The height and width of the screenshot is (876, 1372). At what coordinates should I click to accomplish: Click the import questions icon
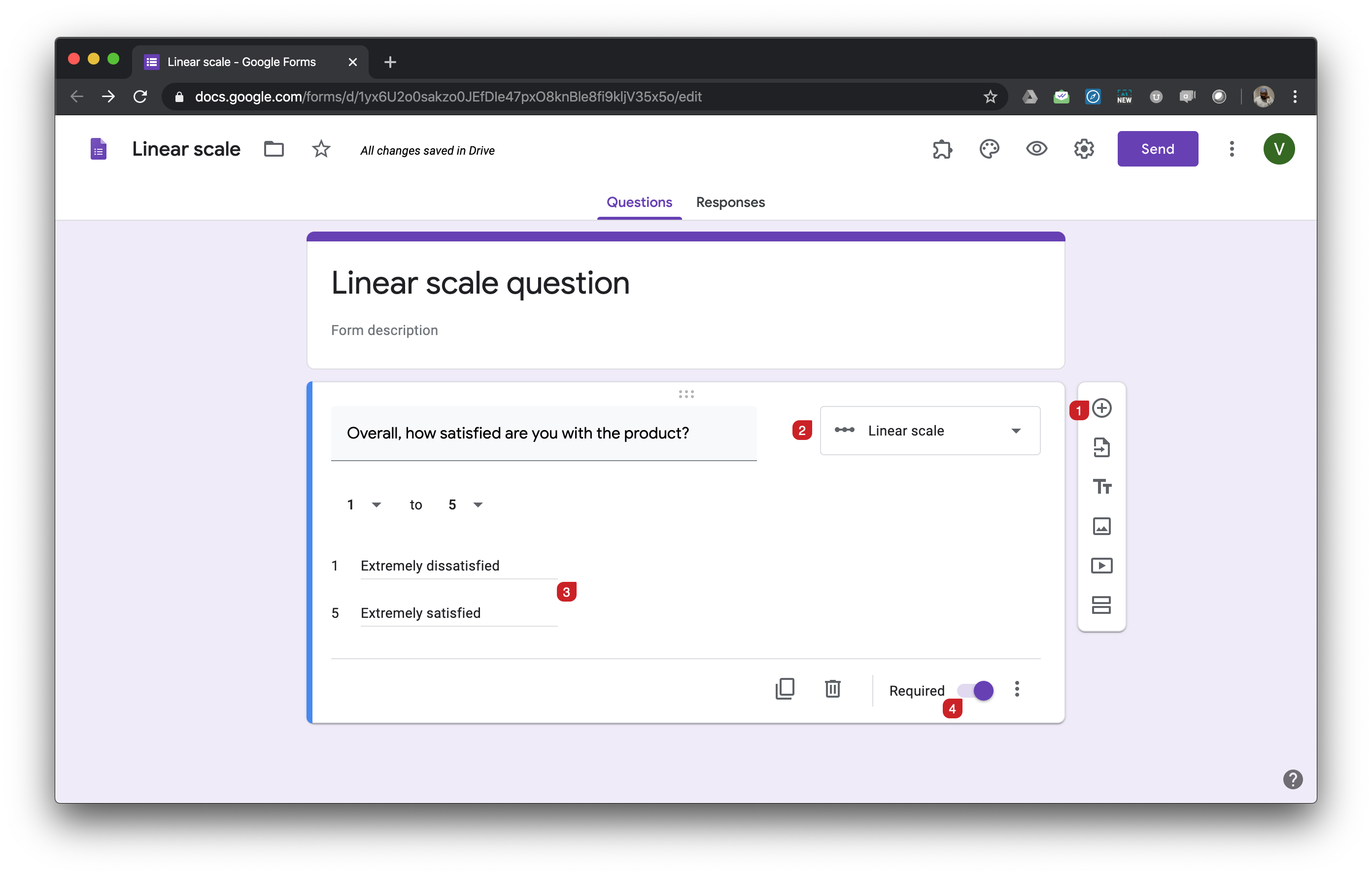coord(1101,448)
